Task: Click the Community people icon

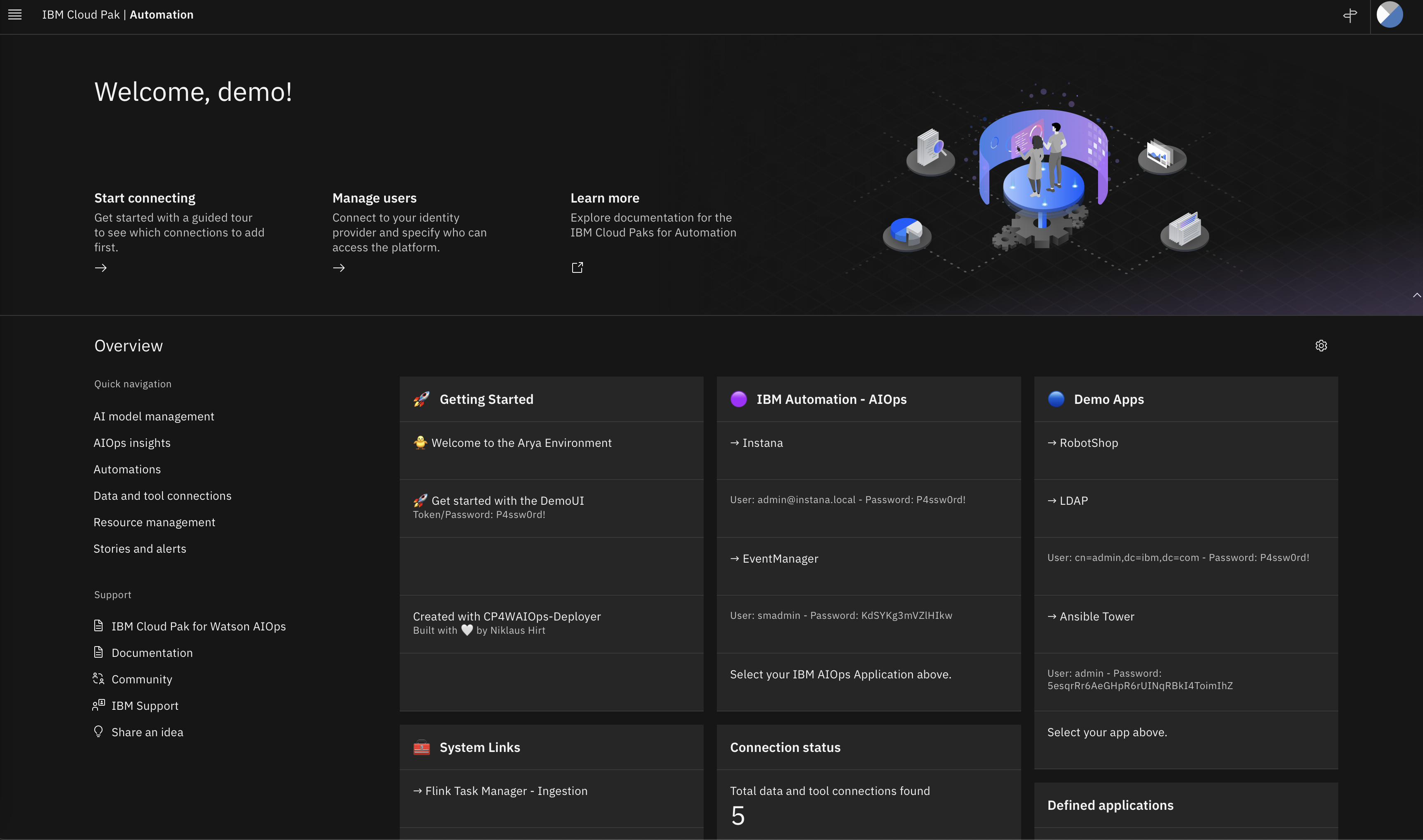Action: click(98, 679)
